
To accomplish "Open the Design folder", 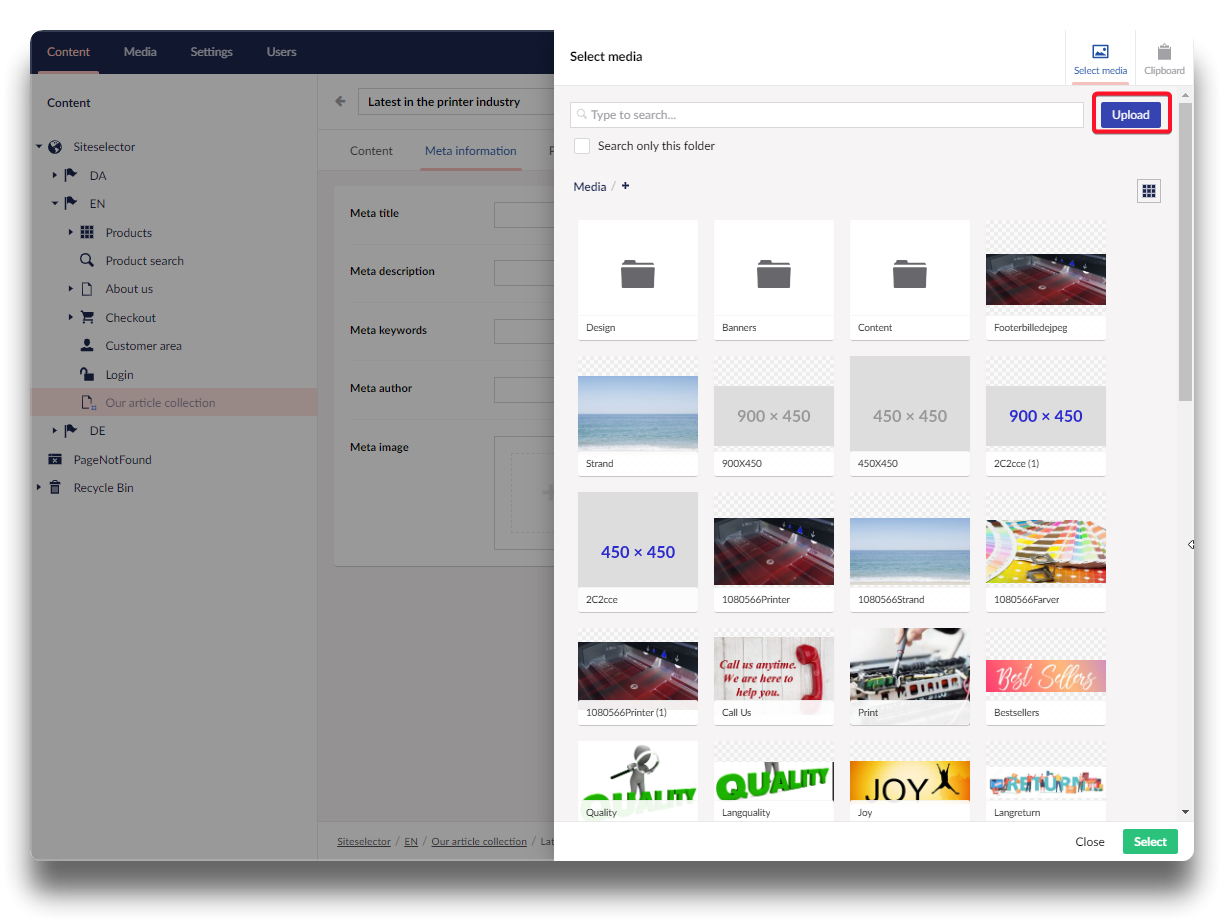I will [x=638, y=279].
